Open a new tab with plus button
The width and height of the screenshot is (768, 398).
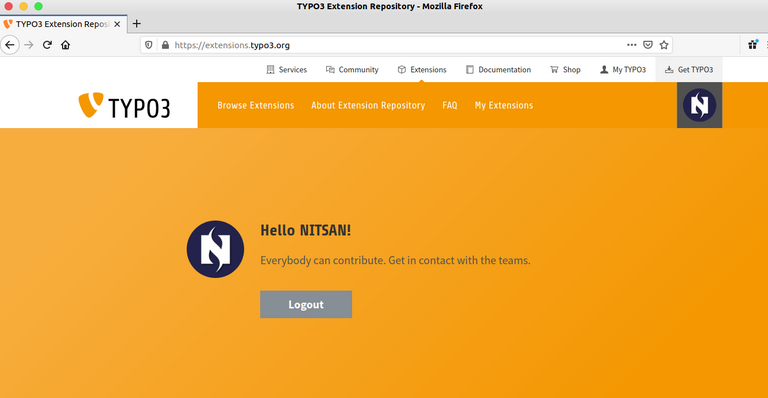[137, 23]
